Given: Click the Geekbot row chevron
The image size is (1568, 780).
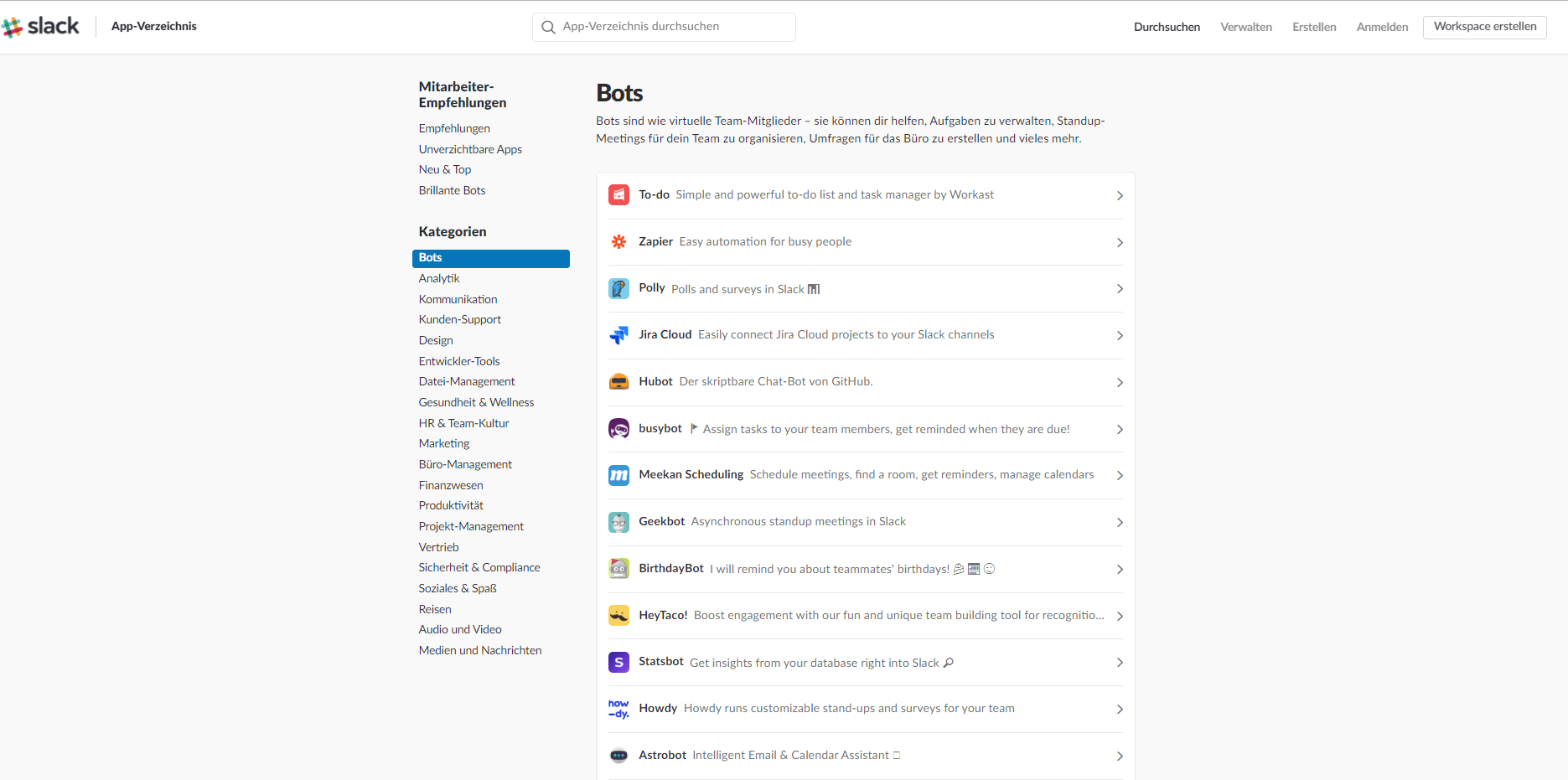Looking at the screenshot, I should click(1120, 522).
